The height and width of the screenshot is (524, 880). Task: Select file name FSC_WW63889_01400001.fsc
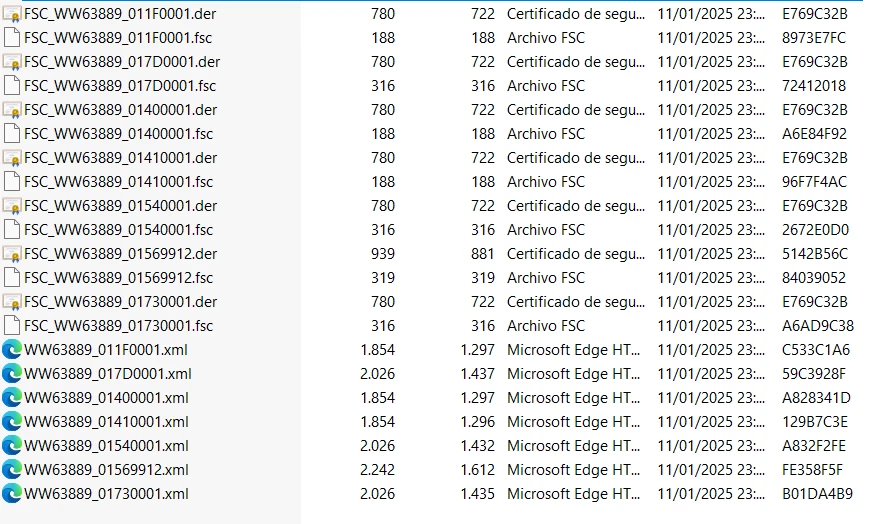(x=118, y=134)
